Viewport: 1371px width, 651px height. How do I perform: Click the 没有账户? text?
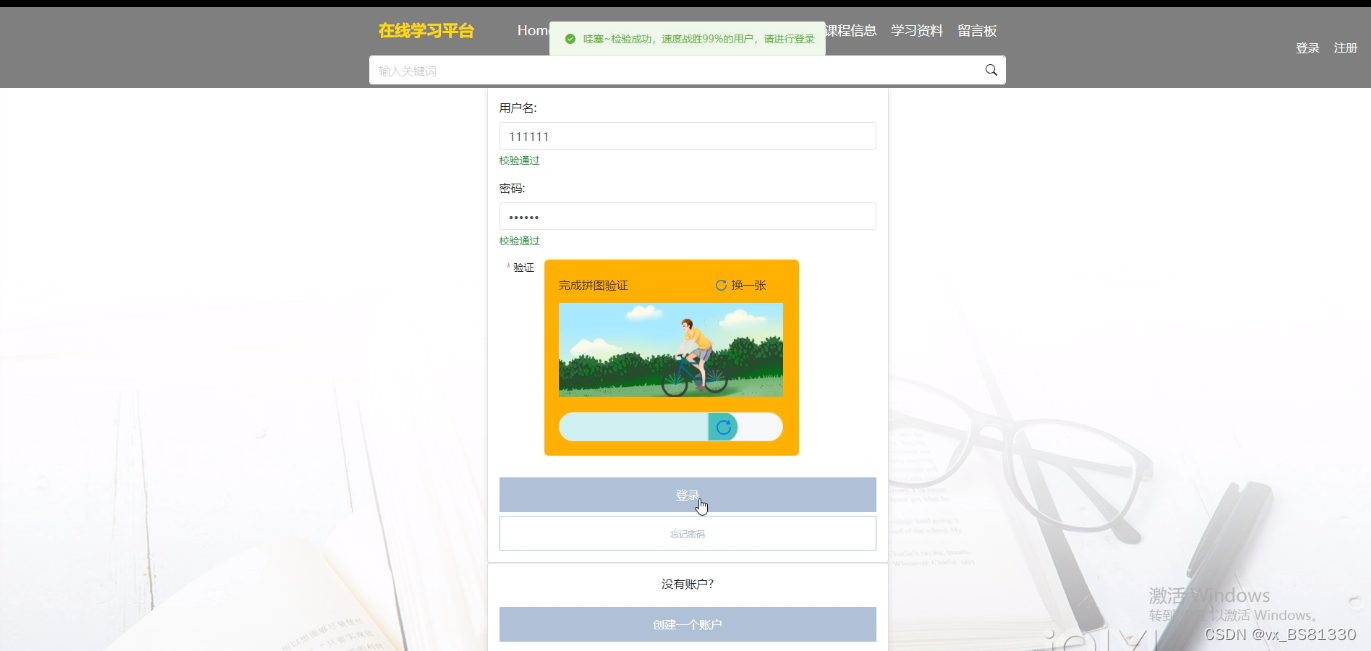[688, 584]
